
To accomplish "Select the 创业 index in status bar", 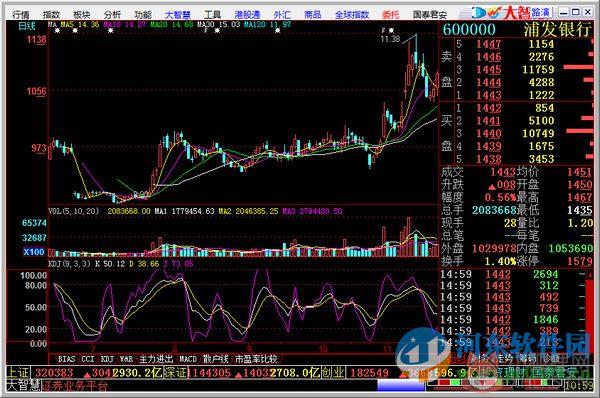I will coord(333,373).
